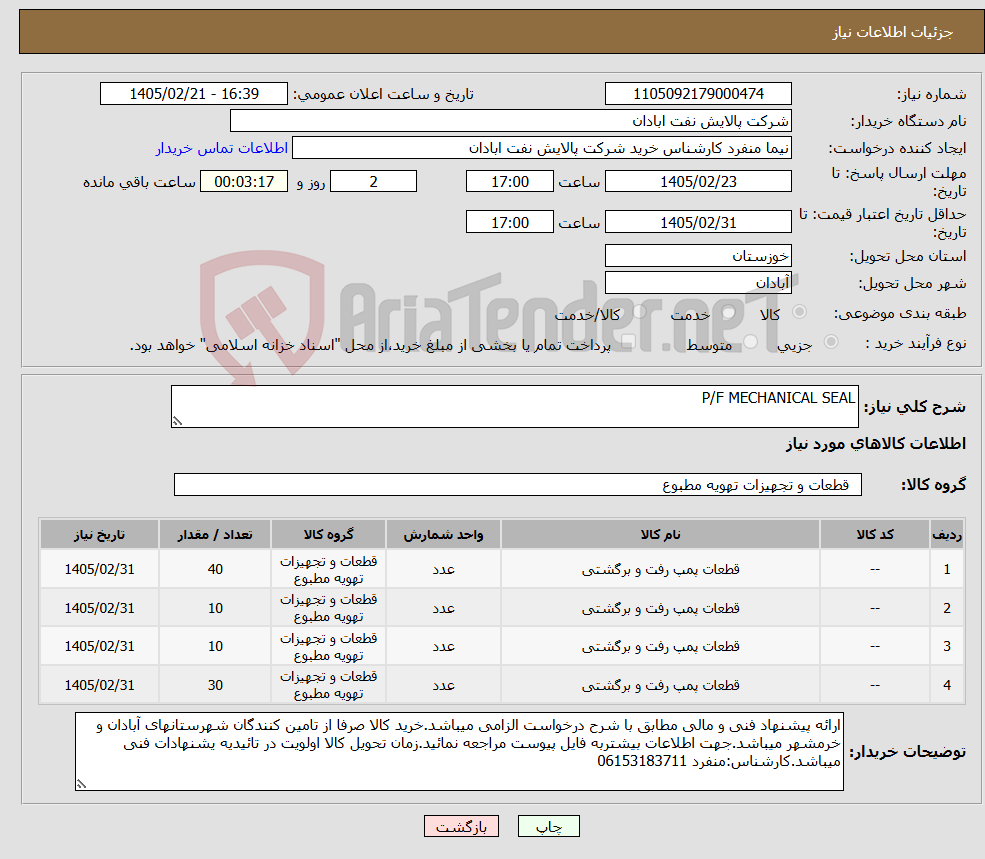Click the نام کالا column header
Image resolution: width=985 pixels, height=859 pixels.
pyautogui.click(x=660, y=534)
